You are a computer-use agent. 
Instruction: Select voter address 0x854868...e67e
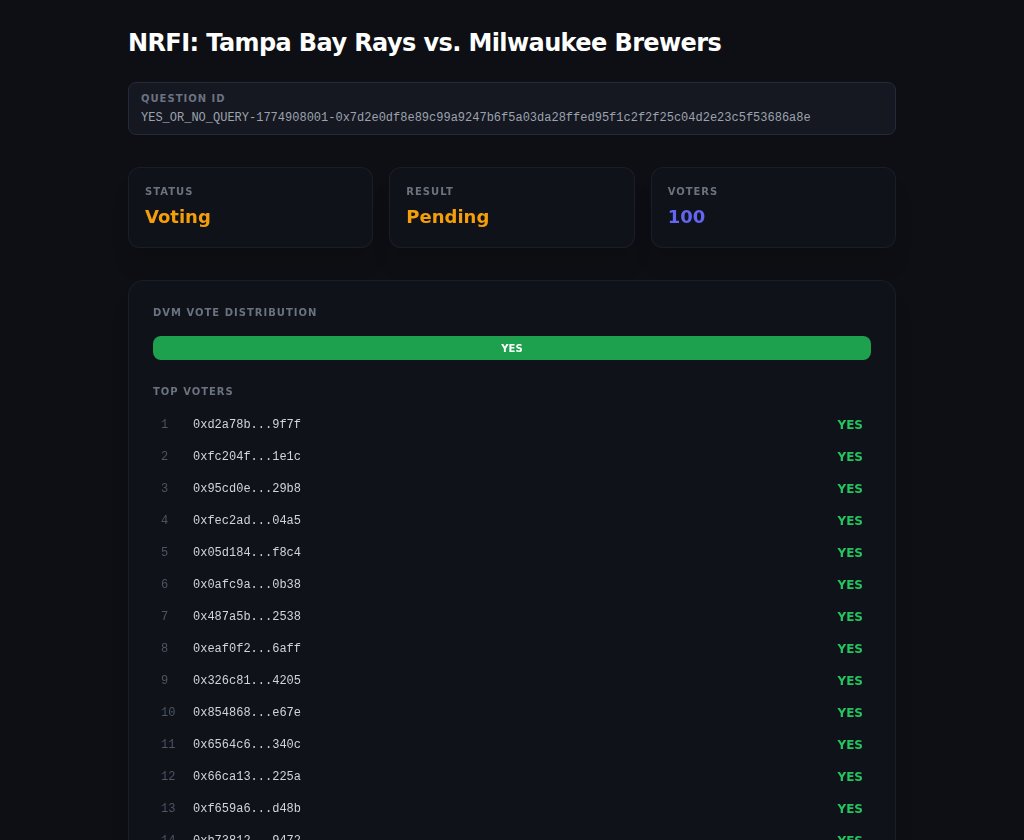247,713
